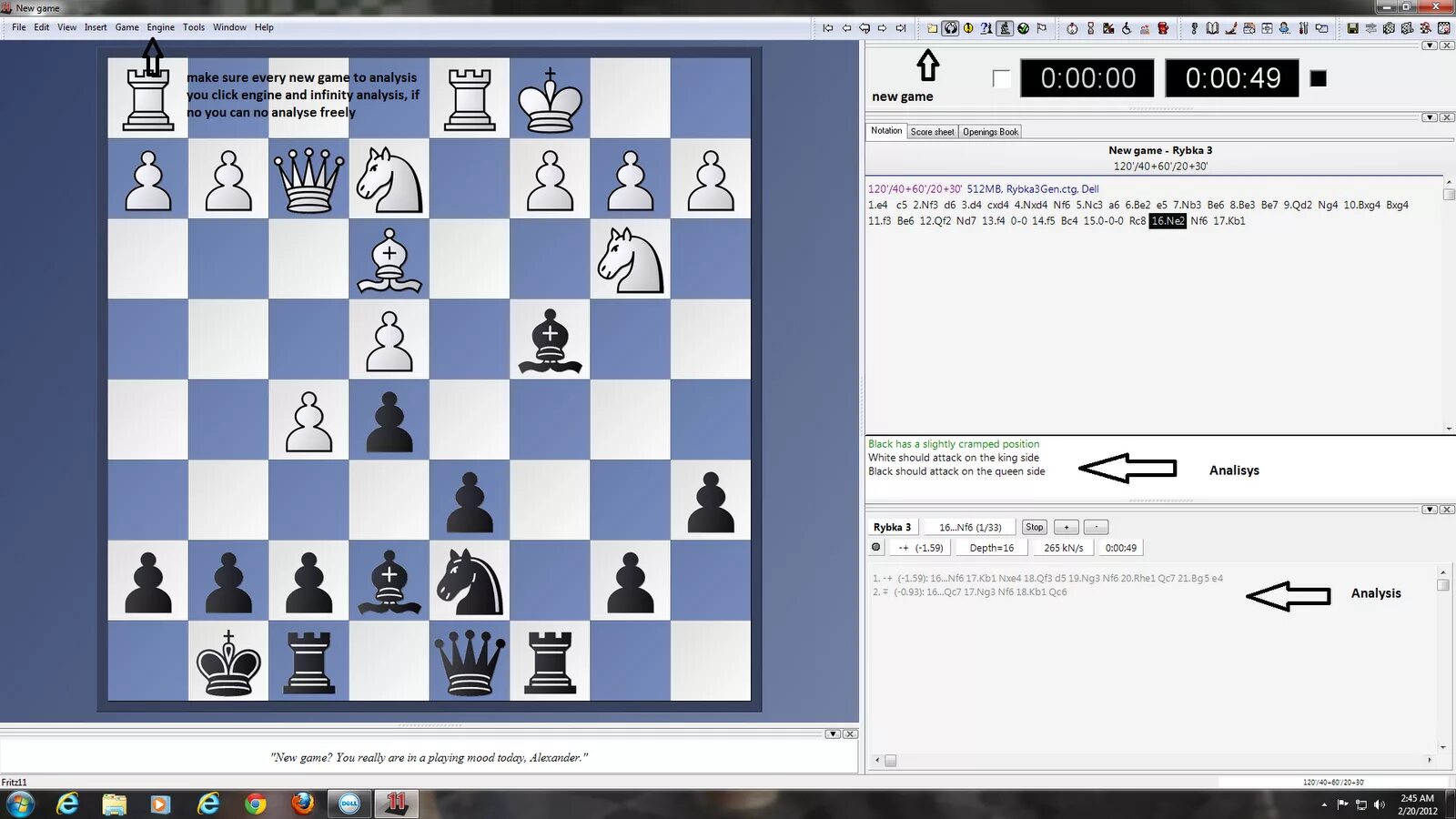
Task: Switch to the Openings Book tab
Action: [x=990, y=132]
